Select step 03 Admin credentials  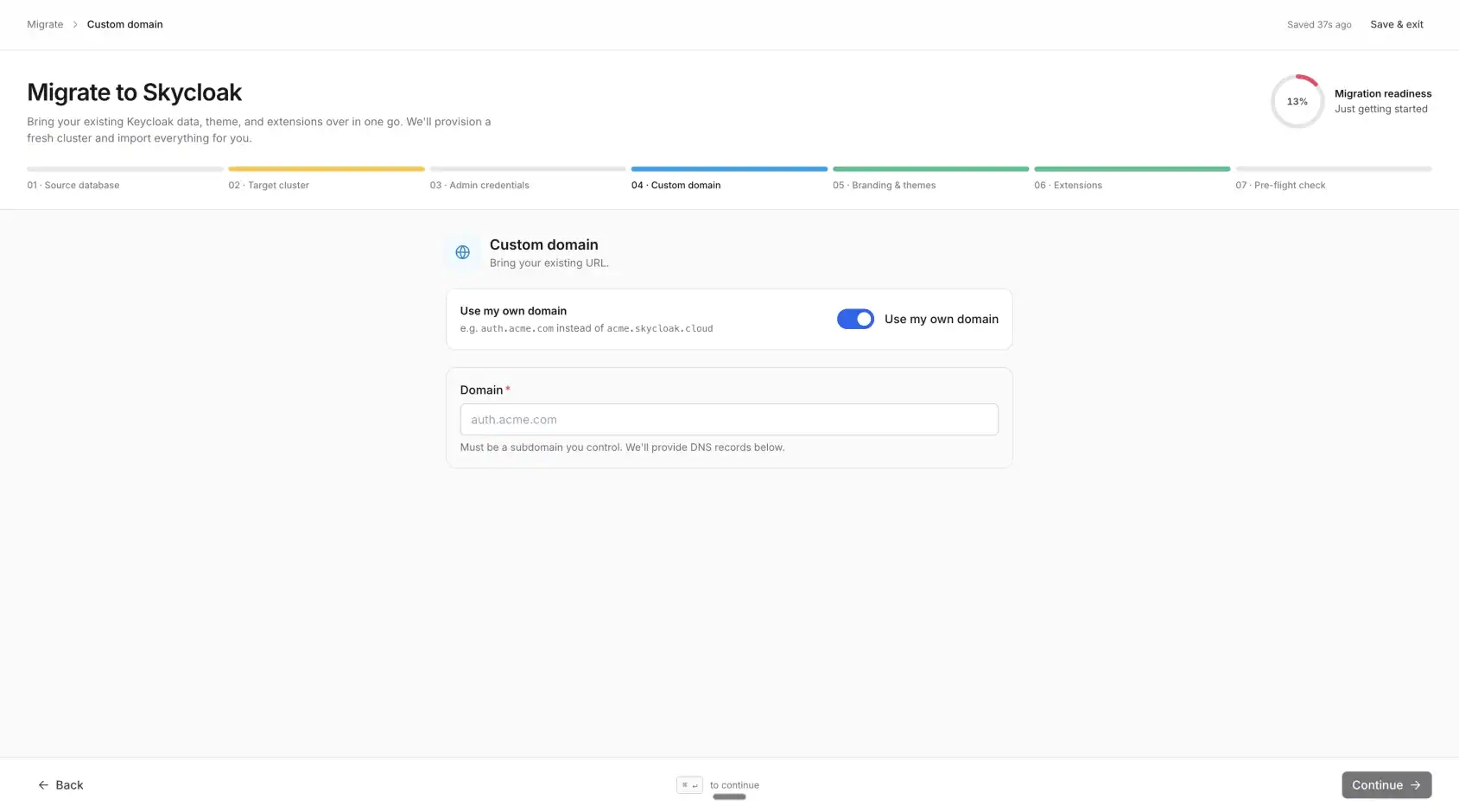[x=528, y=179]
